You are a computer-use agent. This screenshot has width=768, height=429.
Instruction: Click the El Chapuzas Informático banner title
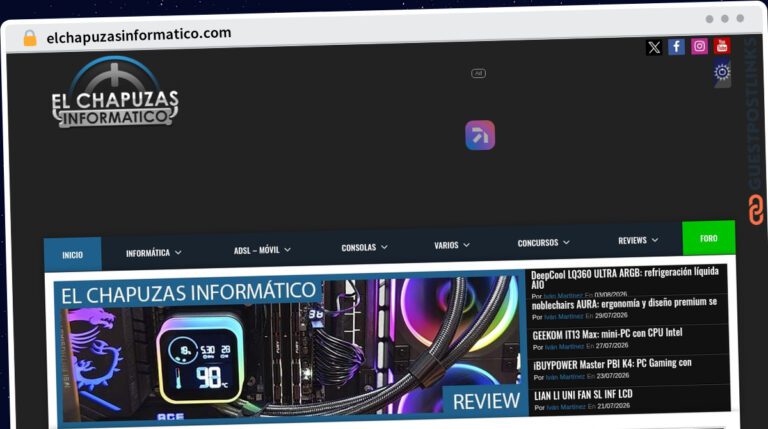click(188, 293)
